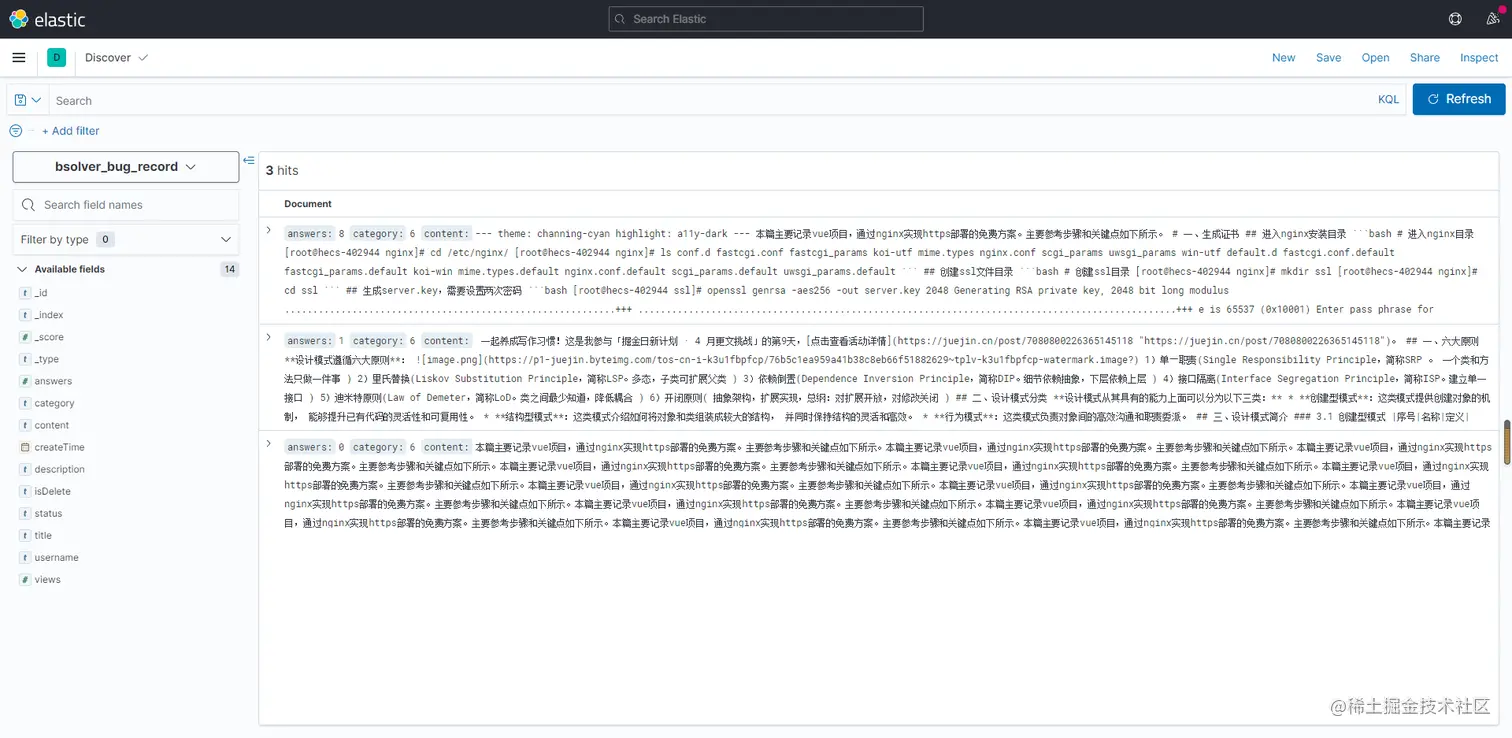Click the Search field names input
The image size is (1512, 738).
[126, 205]
